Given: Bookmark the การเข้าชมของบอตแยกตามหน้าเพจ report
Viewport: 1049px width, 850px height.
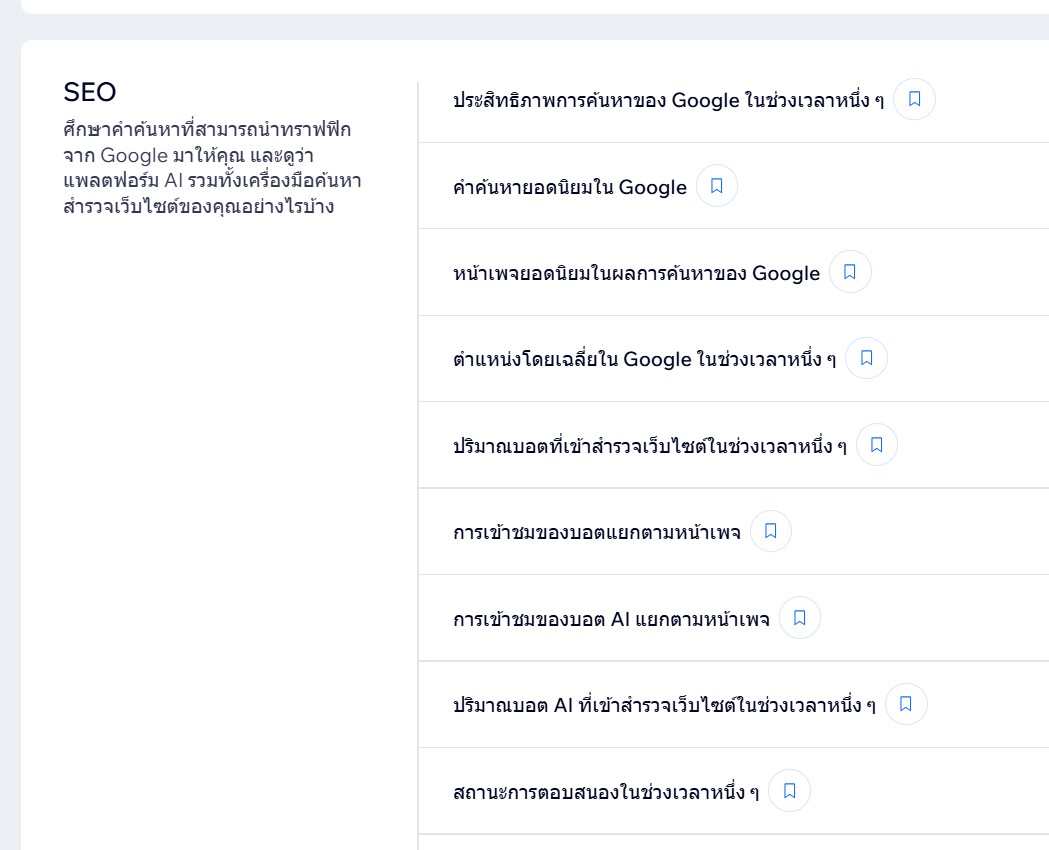Looking at the screenshot, I should tap(770, 531).
